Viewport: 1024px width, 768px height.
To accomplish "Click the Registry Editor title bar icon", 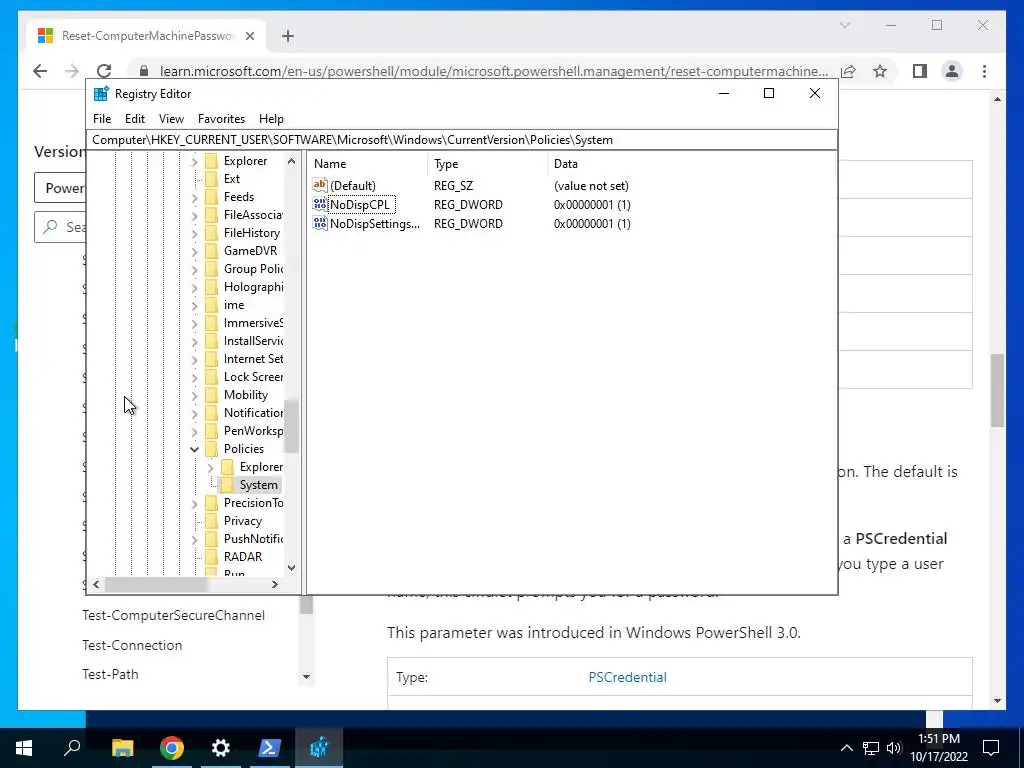I will (101, 93).
